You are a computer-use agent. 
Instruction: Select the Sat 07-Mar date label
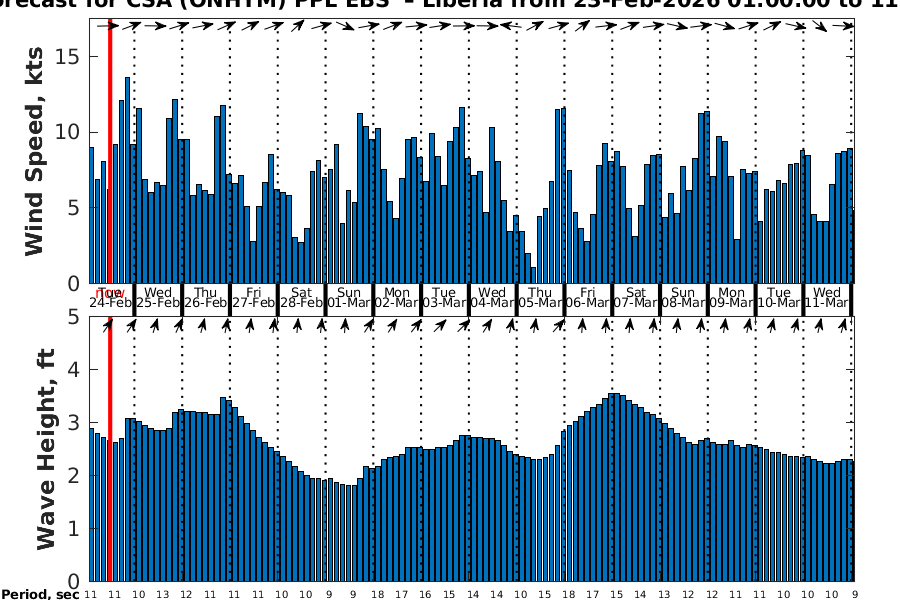(x=635, y=297)
